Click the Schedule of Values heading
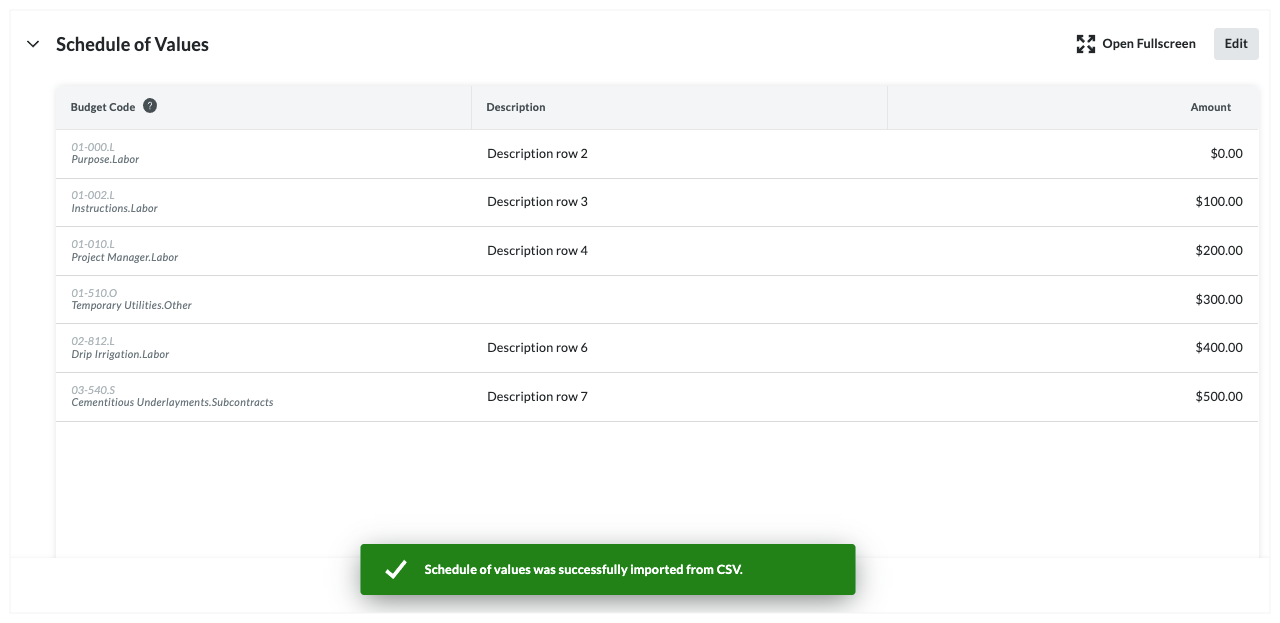The image size is (1280, 623). pyautogui.click(x=132, y=44)
